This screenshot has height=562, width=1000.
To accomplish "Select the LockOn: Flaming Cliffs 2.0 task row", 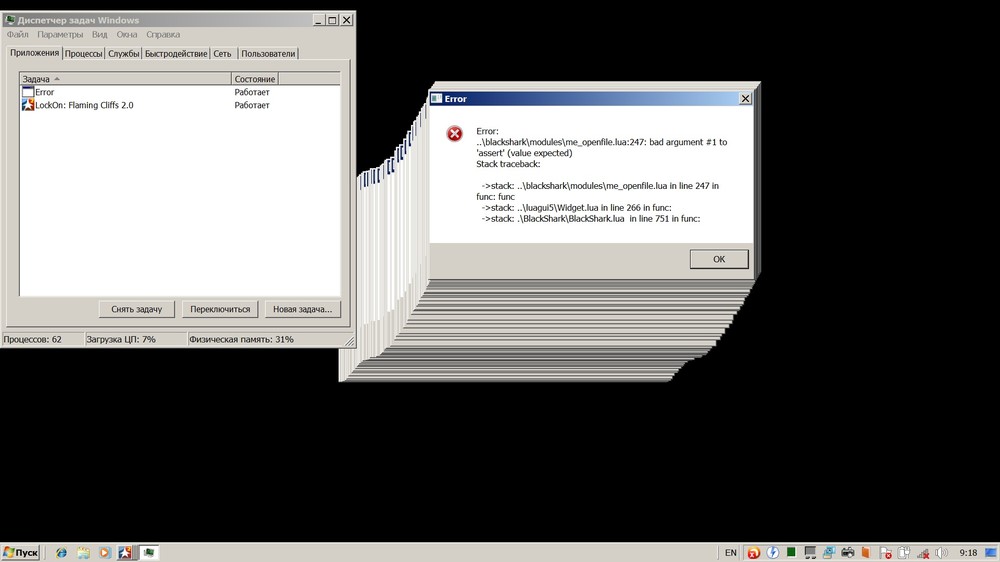I will pyautogui.click(x=180, y=105).
